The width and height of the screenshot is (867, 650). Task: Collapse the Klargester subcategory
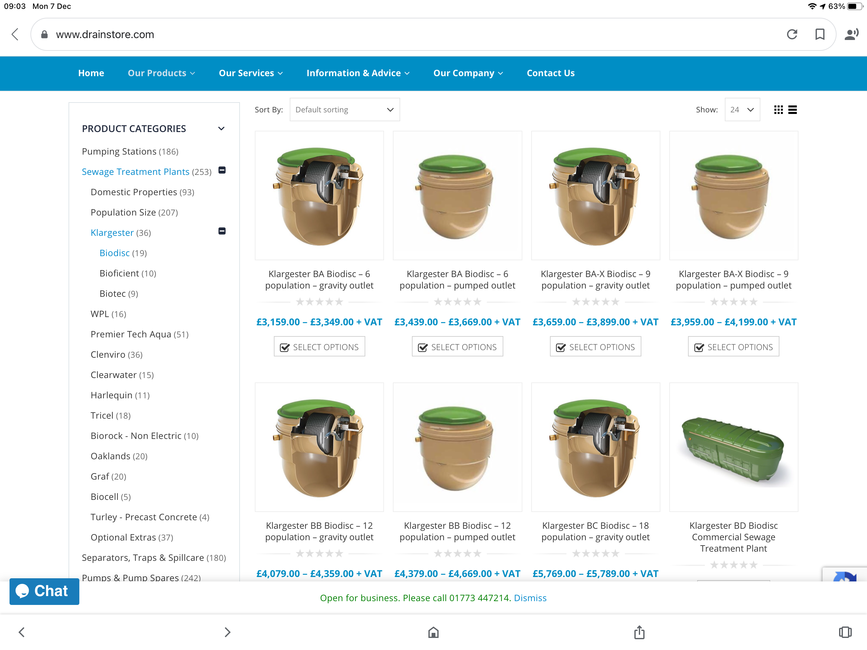222,231
